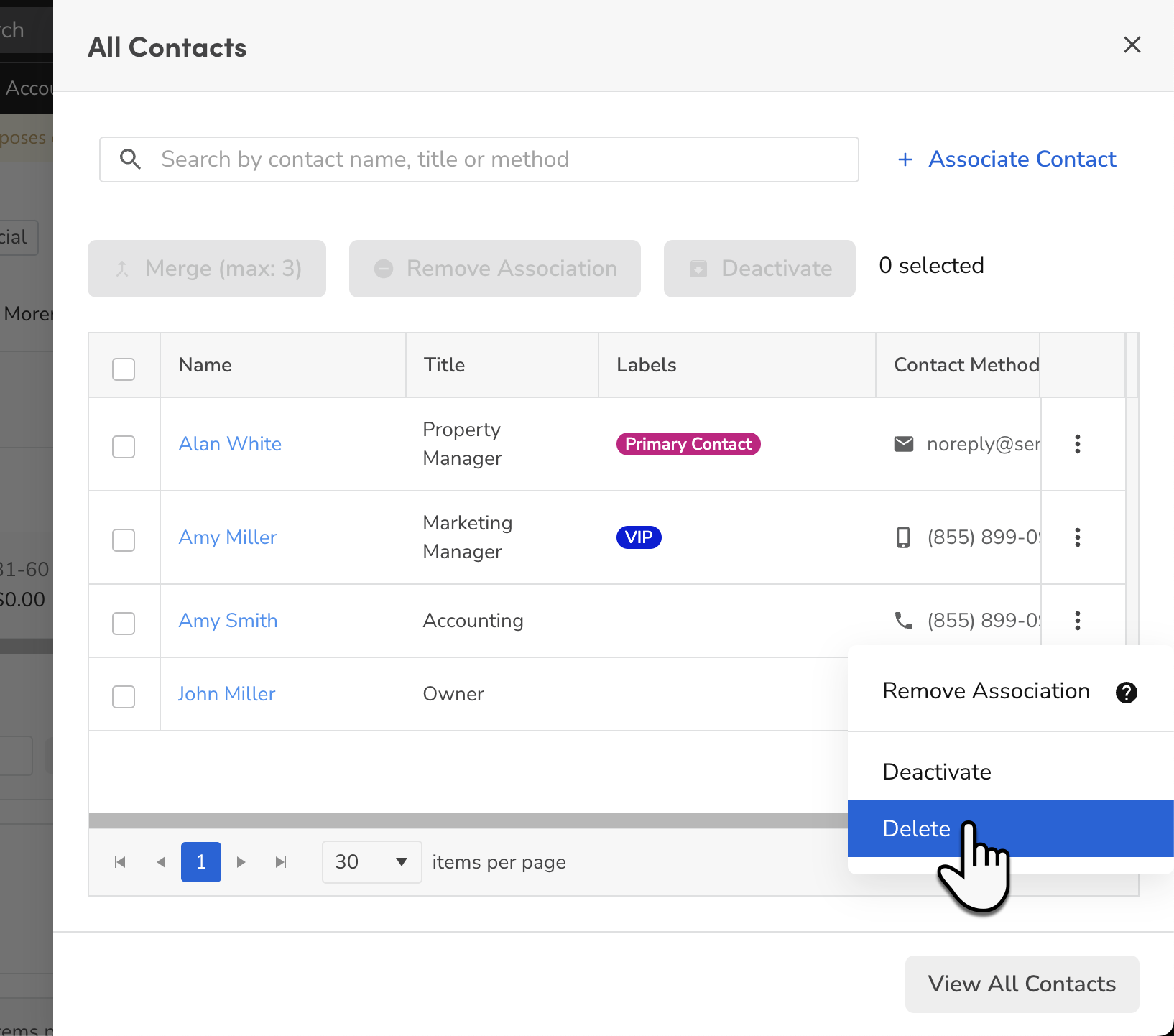Viewport: 1174px width, 1036px height.
Task: Click the mobile phone icon in Amy Miller's row
Action: pos(904,537)
